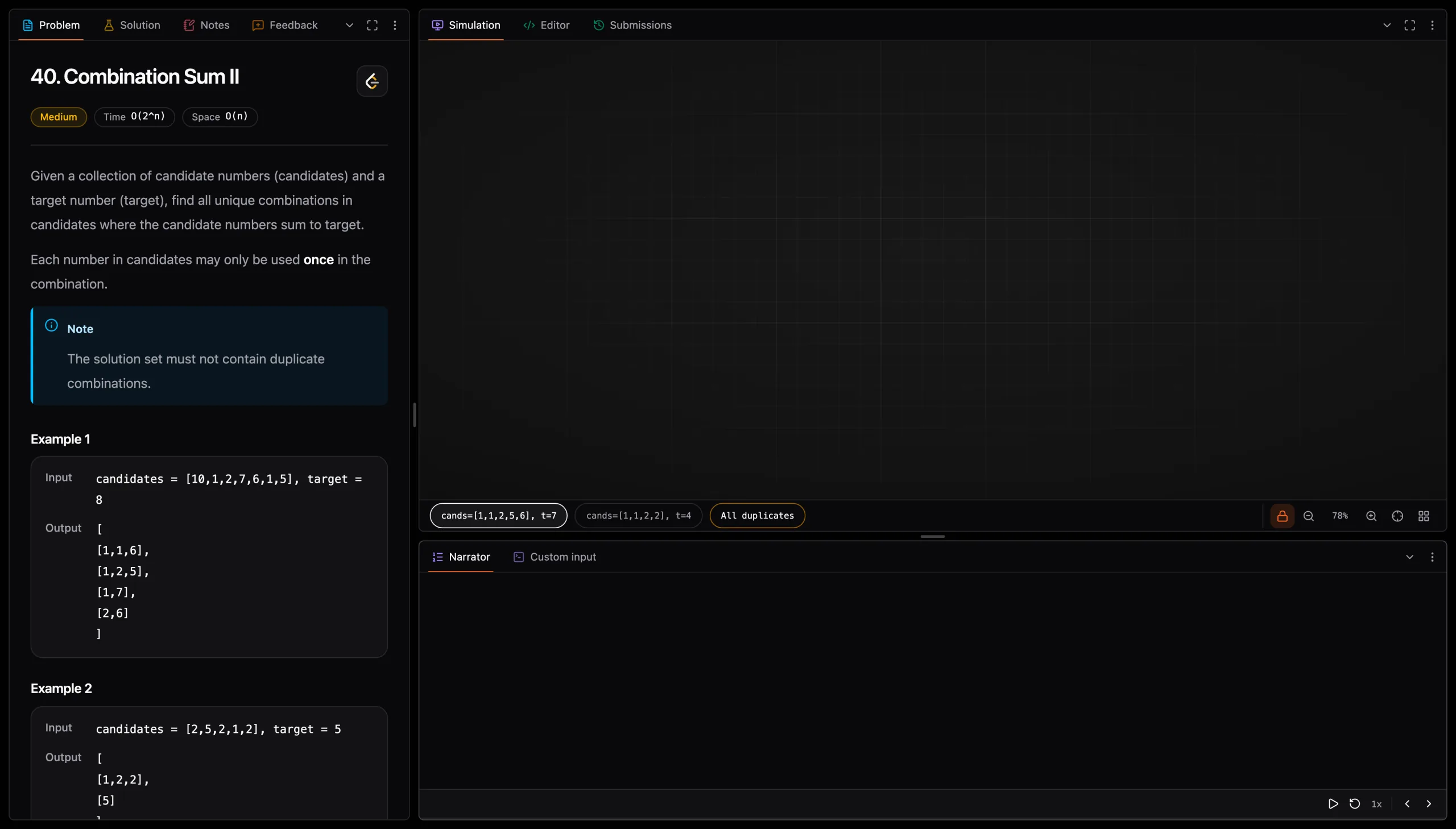Select the Simulation tab
This screenshot has width=1456, height=829.
click(x=466, y=26)
